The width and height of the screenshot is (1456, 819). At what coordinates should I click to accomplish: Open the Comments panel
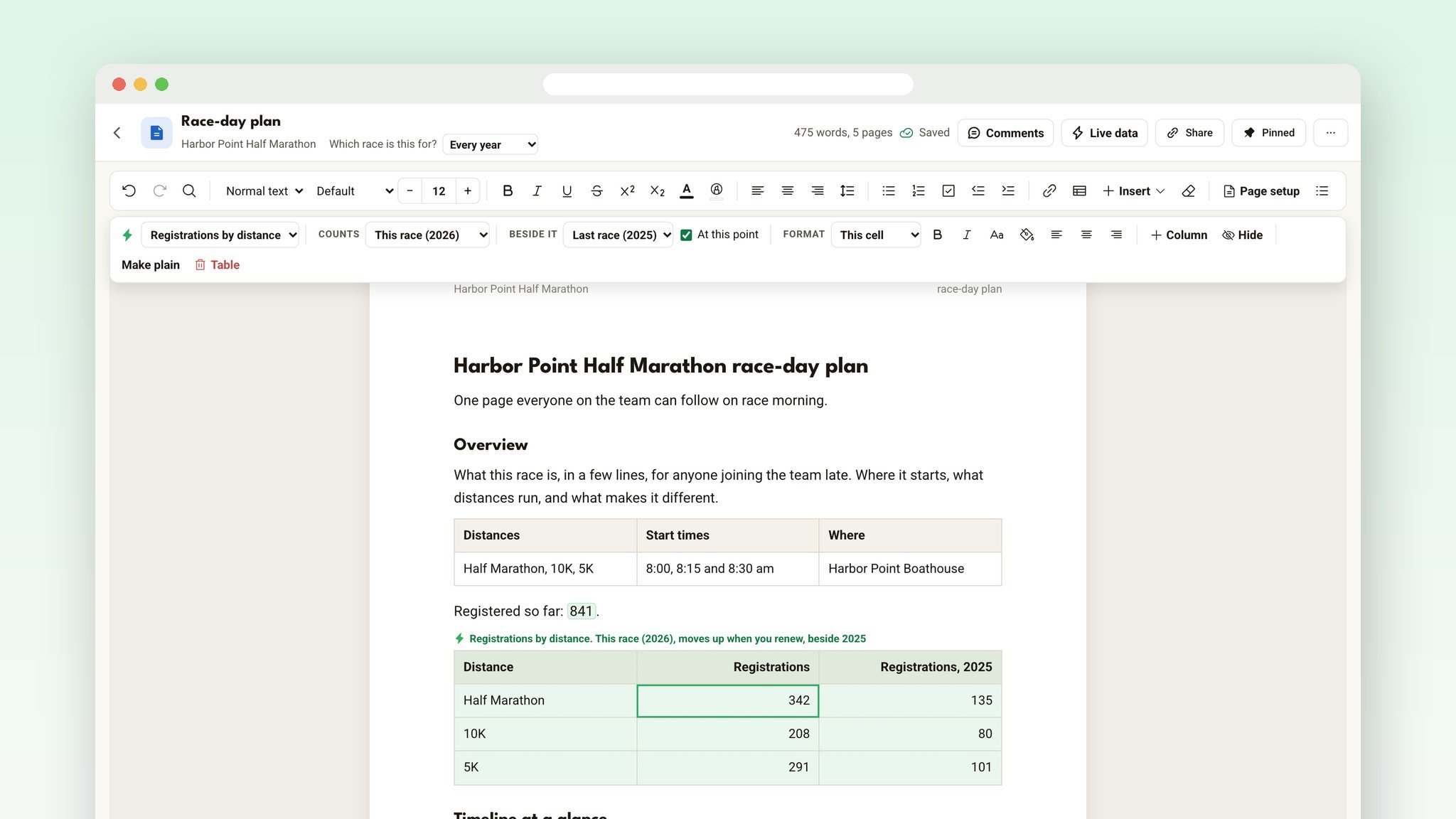(1005, 133)
